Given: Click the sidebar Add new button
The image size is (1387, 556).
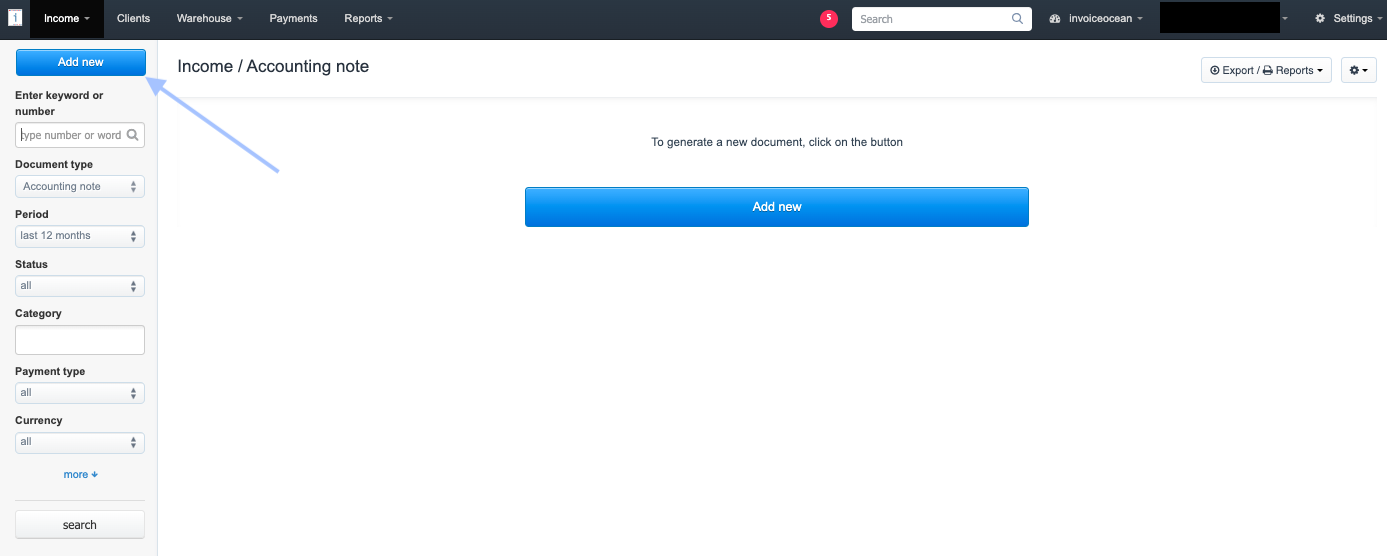Looking at the screenshot, I should [x=81, y=62].
